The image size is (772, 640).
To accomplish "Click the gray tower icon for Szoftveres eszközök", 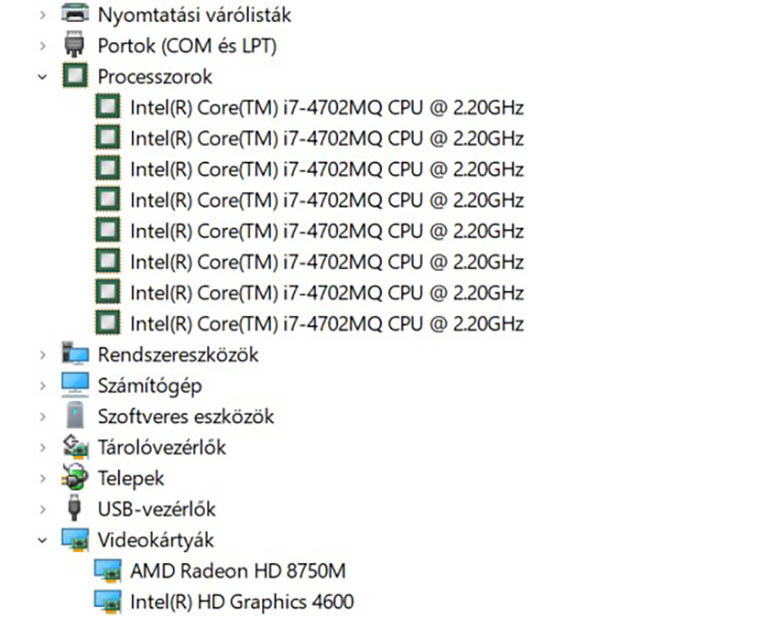I will [x=75, y=415].
